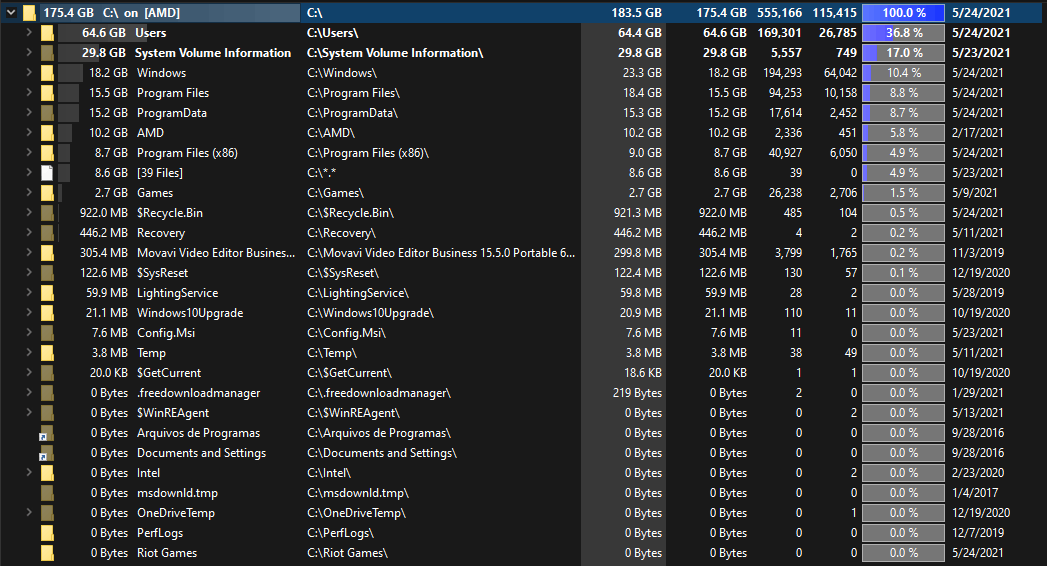Expand the AMD folder node
This screenshot has height=566, width=1047.
pyautogui.click(x=29, y=132)
